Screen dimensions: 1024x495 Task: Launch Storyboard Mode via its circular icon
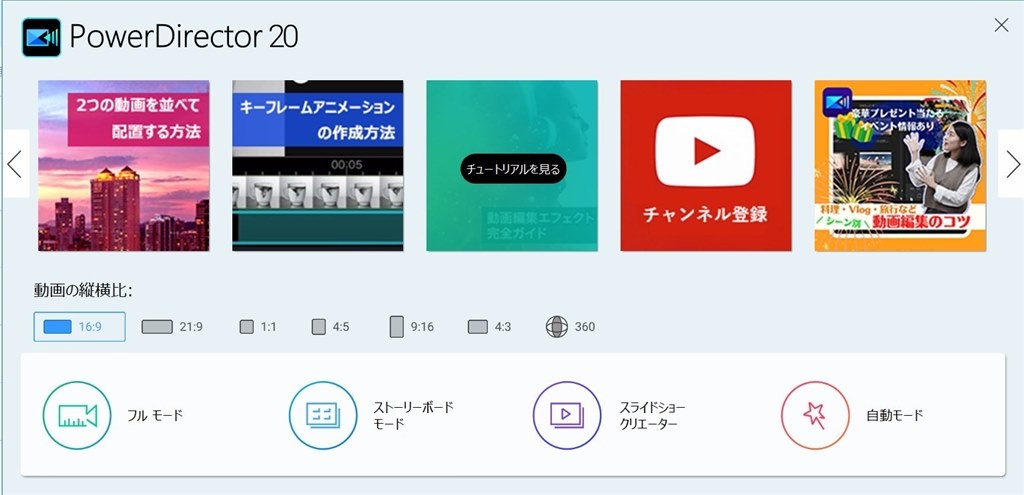coord(323,415)
